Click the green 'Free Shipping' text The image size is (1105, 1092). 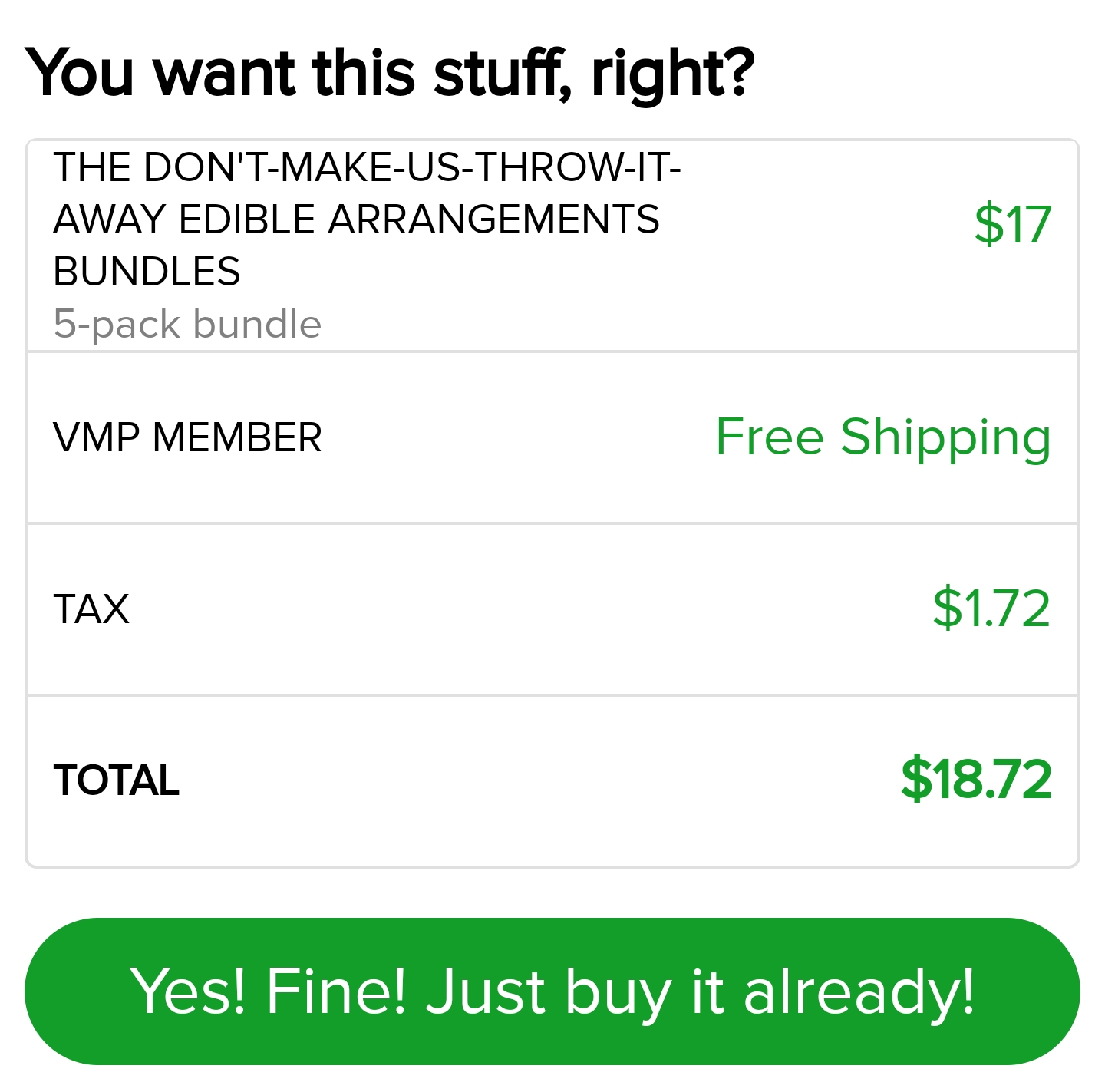[x=882, y=437]
